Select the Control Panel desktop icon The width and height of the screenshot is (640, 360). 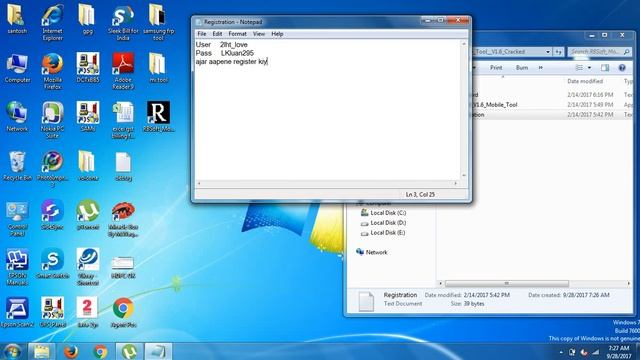(x=17, y=218)
